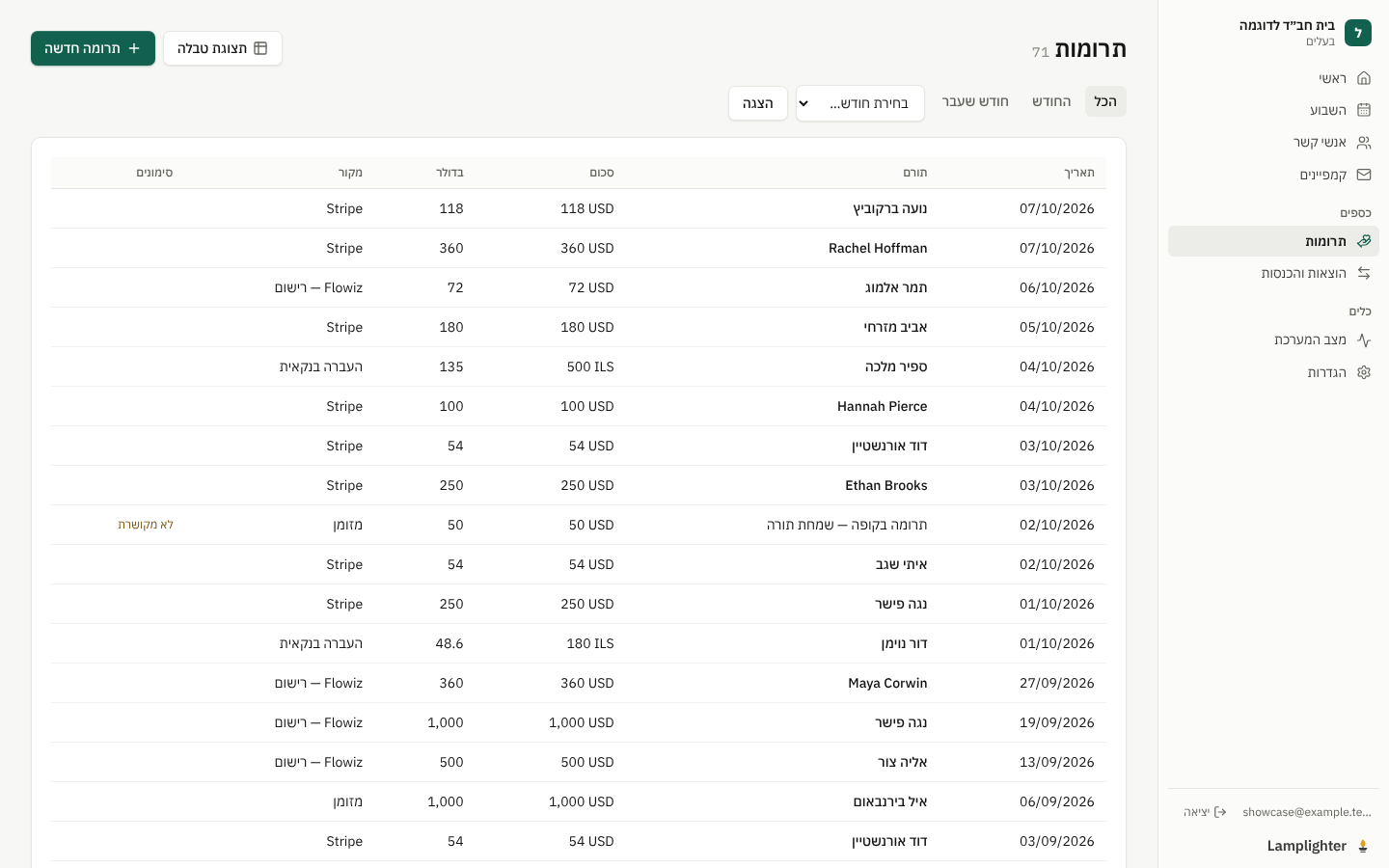Image resolution: width=1389 pixels, height=868 pixels.
Task: Click the people icon for אנשי קשר
Action: click(1363, 143)
